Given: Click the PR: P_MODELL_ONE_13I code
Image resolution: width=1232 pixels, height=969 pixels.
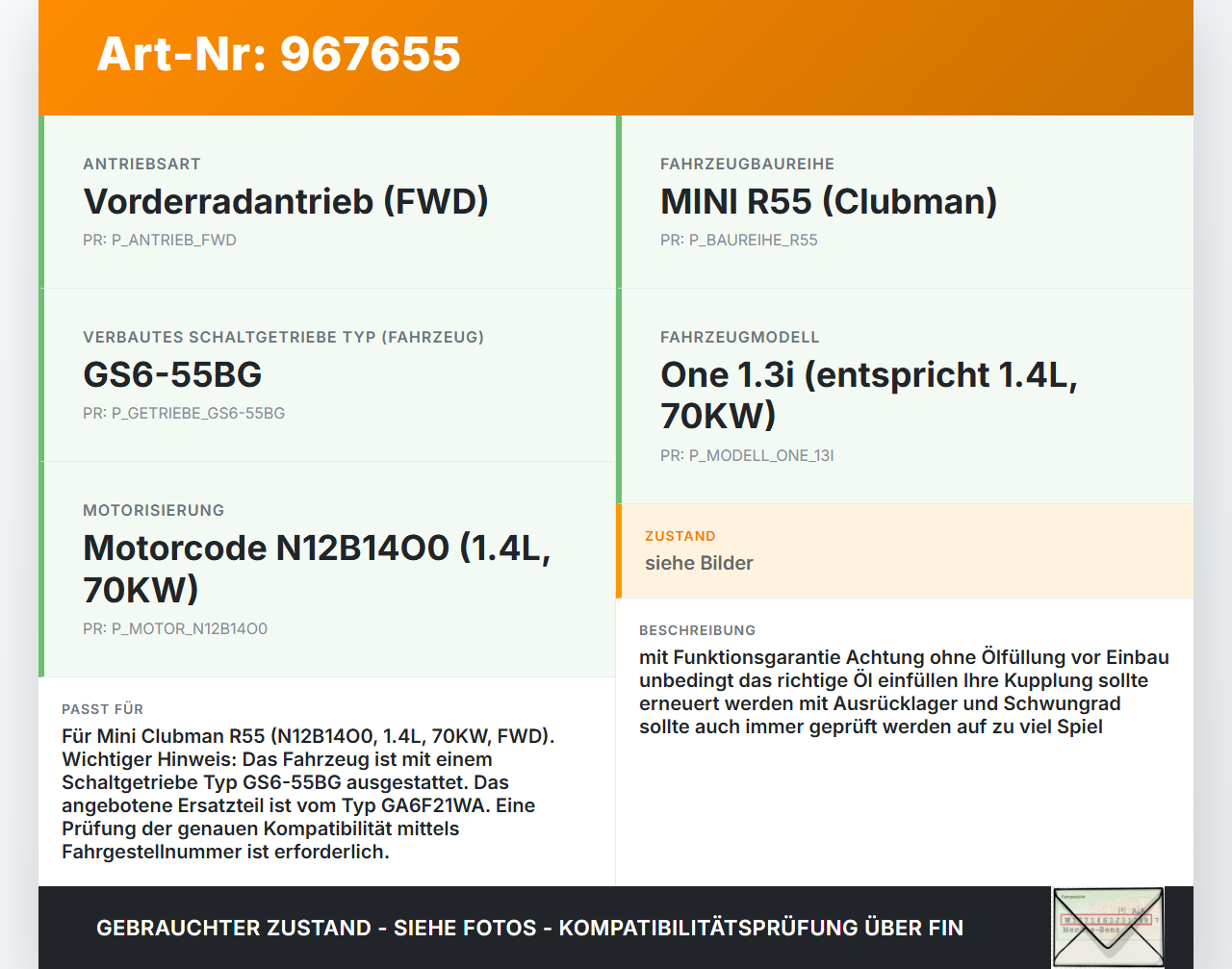Looking at the screenshot, I should click(747, 456).
